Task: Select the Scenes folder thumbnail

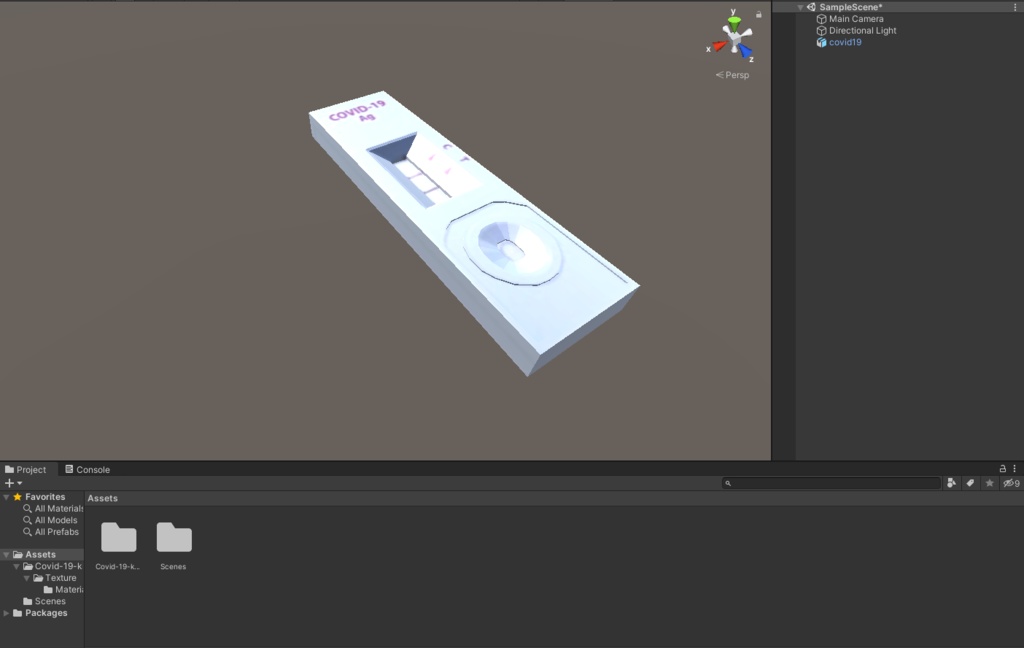Action: pyautogui.click(x=174, y=538)
